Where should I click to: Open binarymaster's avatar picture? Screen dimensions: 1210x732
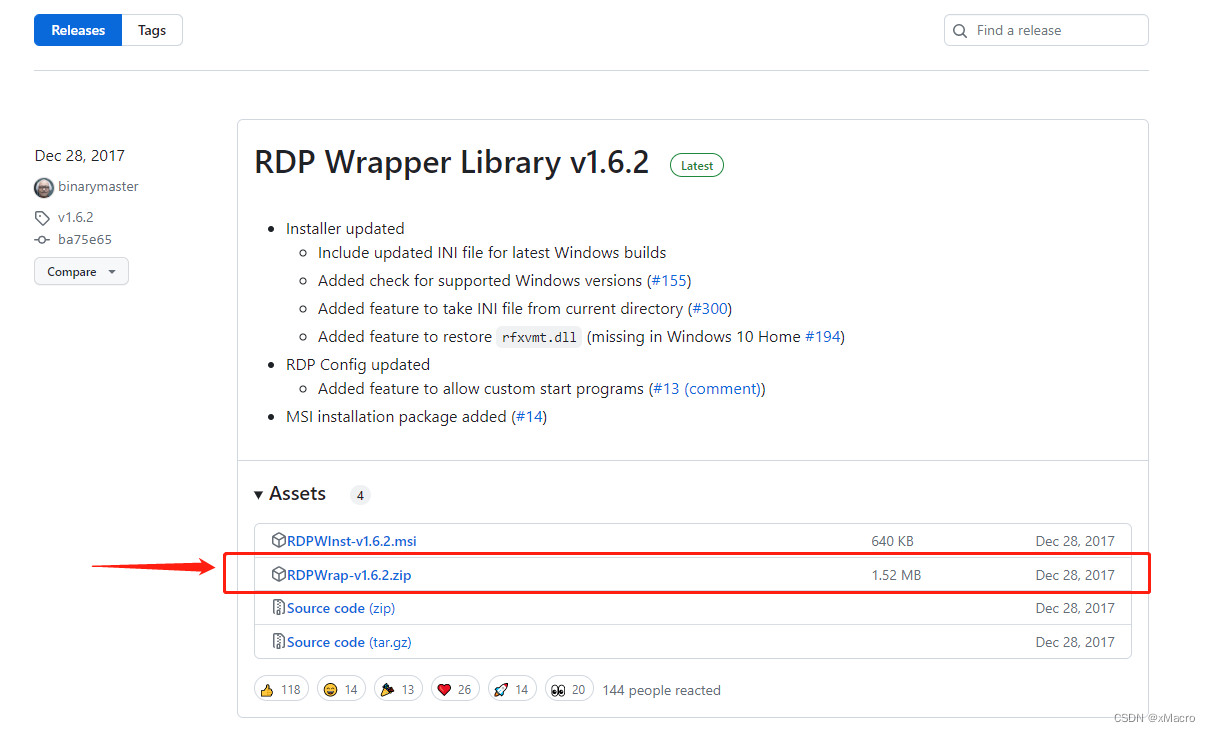tap(44, 187)
